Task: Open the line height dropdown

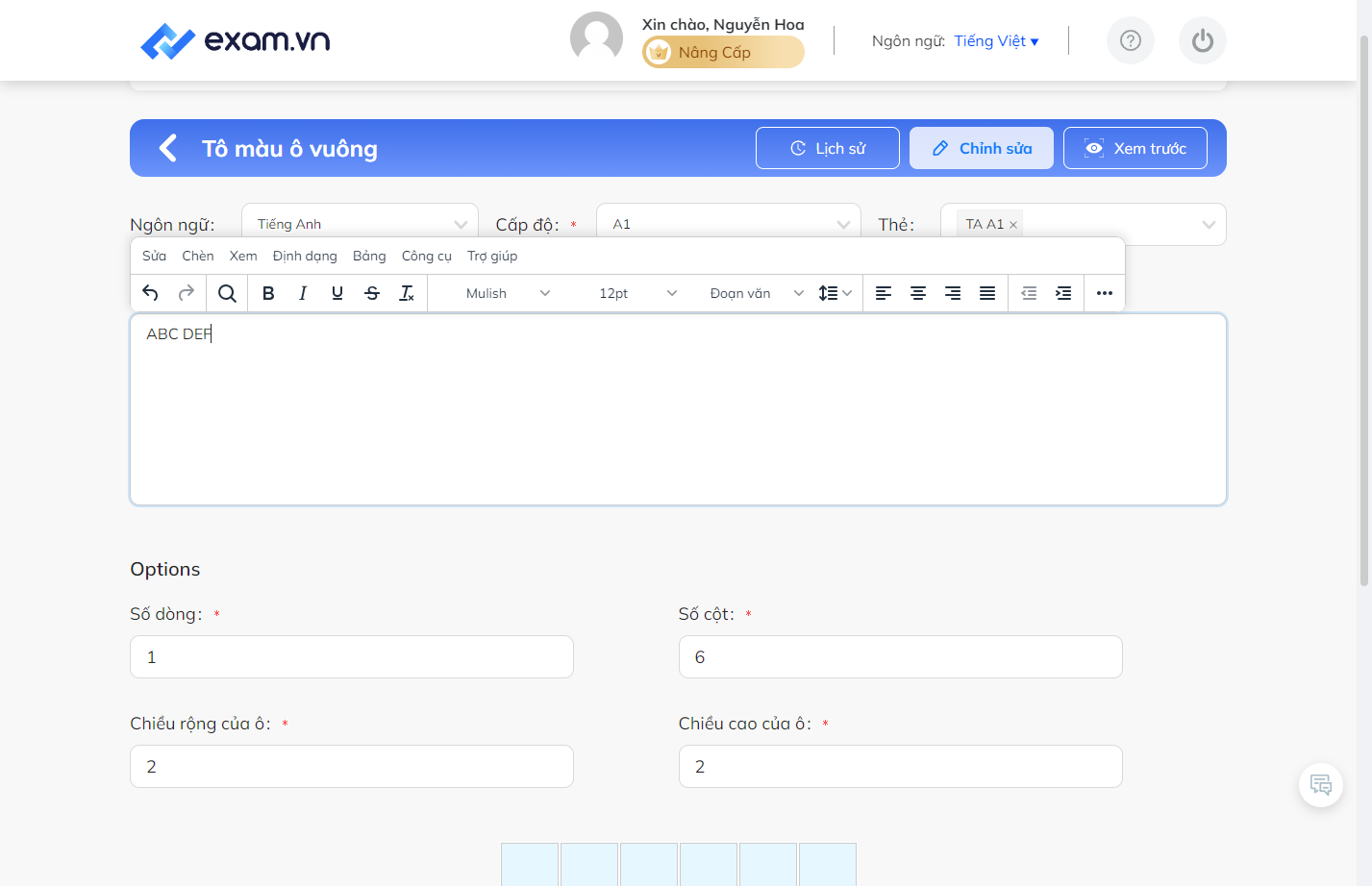Action: click(x=835, y=293)
